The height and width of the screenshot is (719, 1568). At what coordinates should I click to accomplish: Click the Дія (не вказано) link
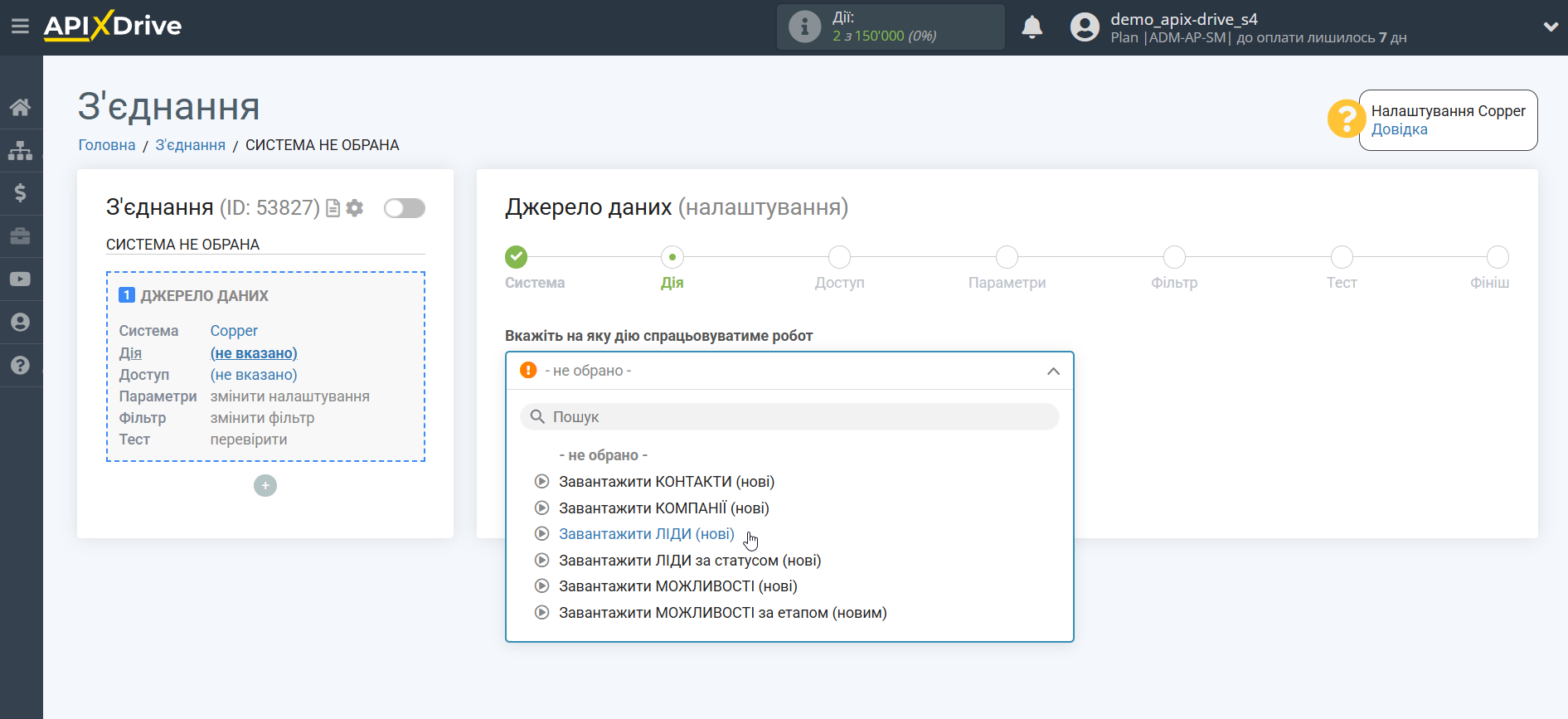click(x=254, y=353)
